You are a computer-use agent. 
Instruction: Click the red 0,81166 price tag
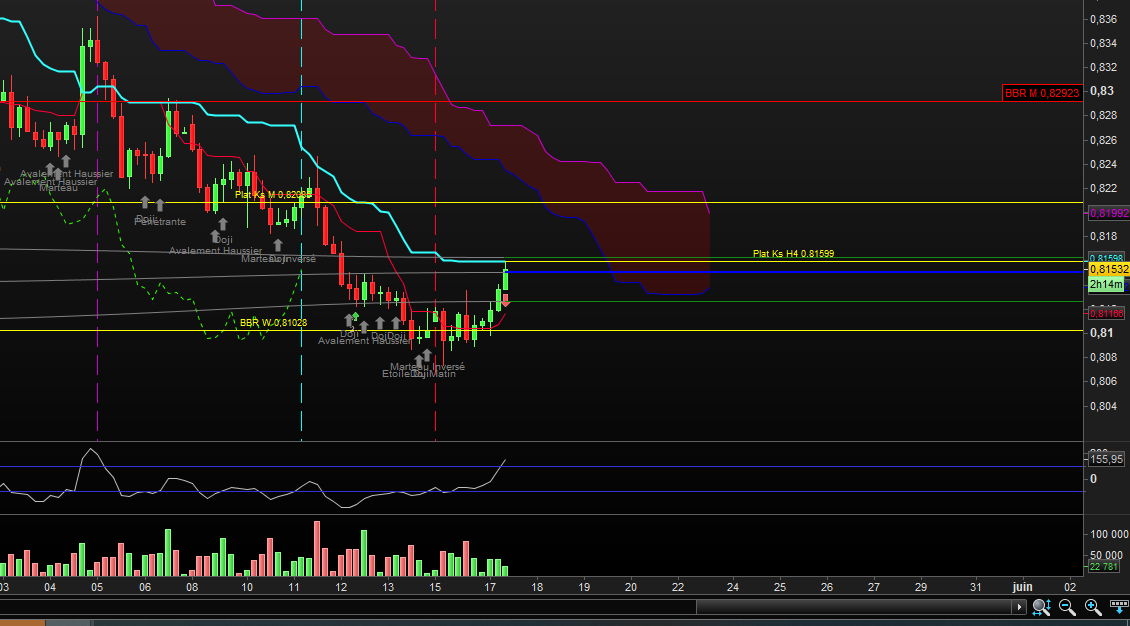[x=1108, y=313]
